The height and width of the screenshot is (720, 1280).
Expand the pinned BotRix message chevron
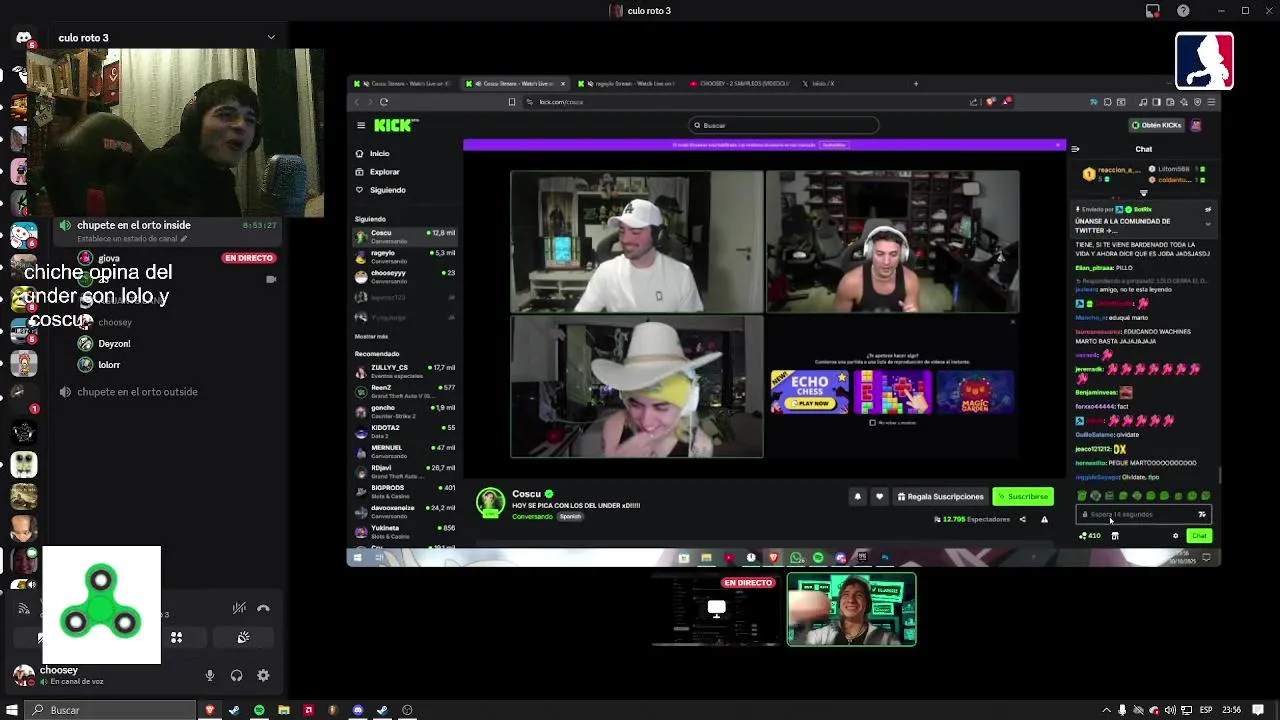(1208, 223)
